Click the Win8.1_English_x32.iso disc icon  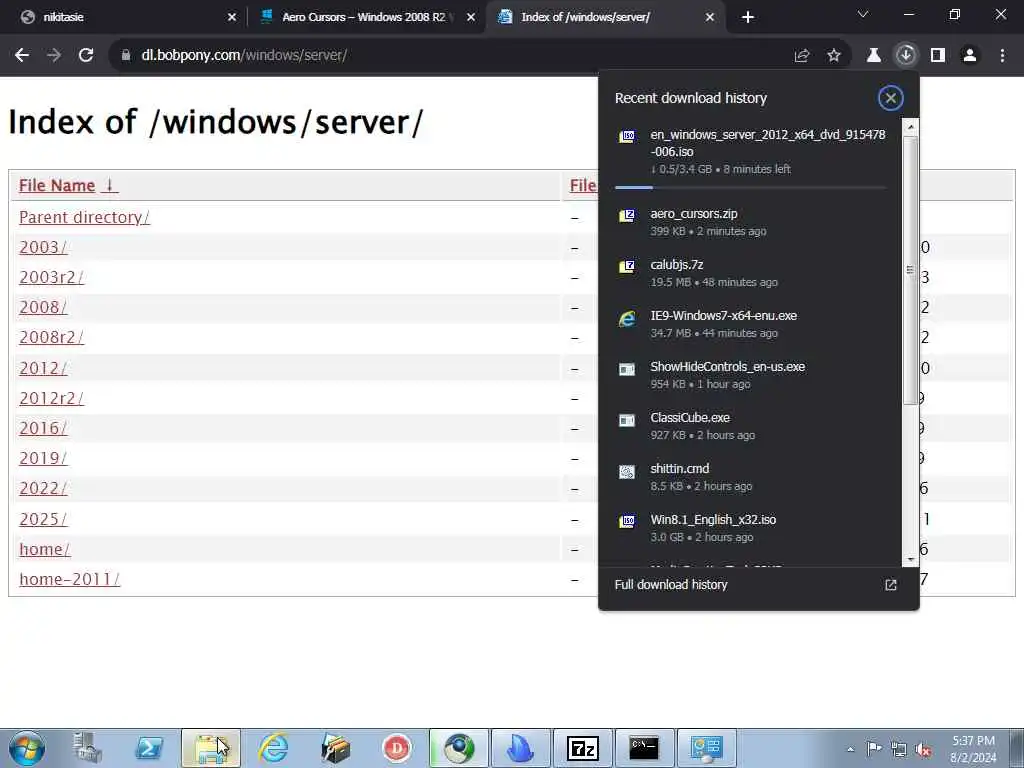(627, 521)
